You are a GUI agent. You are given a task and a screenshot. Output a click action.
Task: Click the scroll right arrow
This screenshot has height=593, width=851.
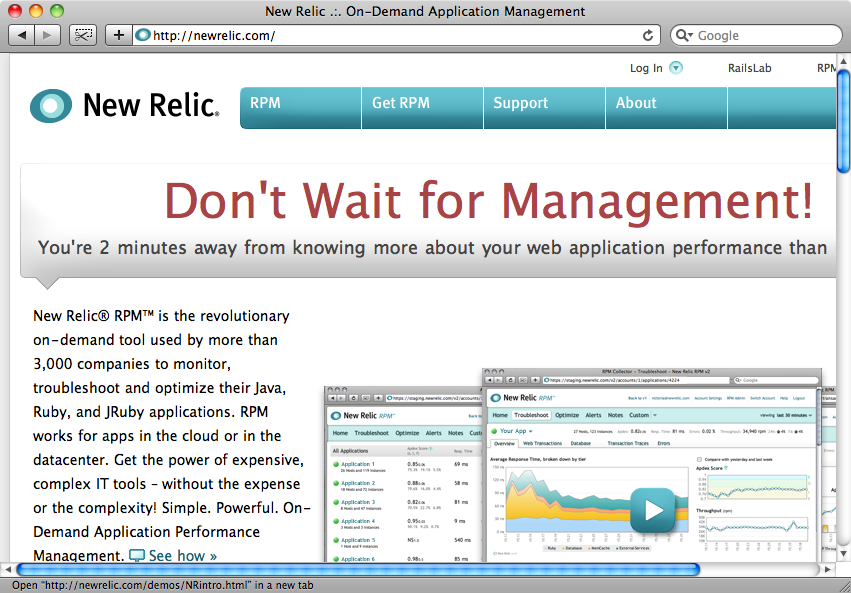tap(828, 569)
